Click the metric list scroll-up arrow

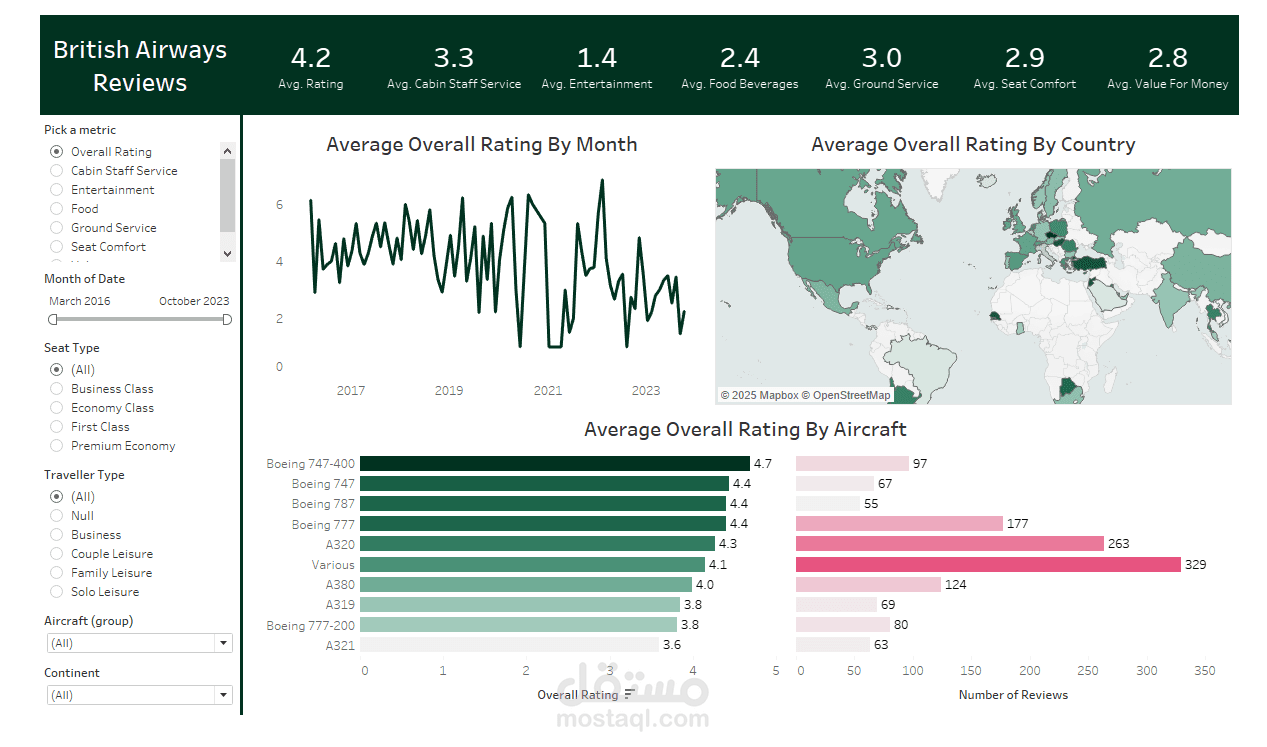click(x=227, y=151)
